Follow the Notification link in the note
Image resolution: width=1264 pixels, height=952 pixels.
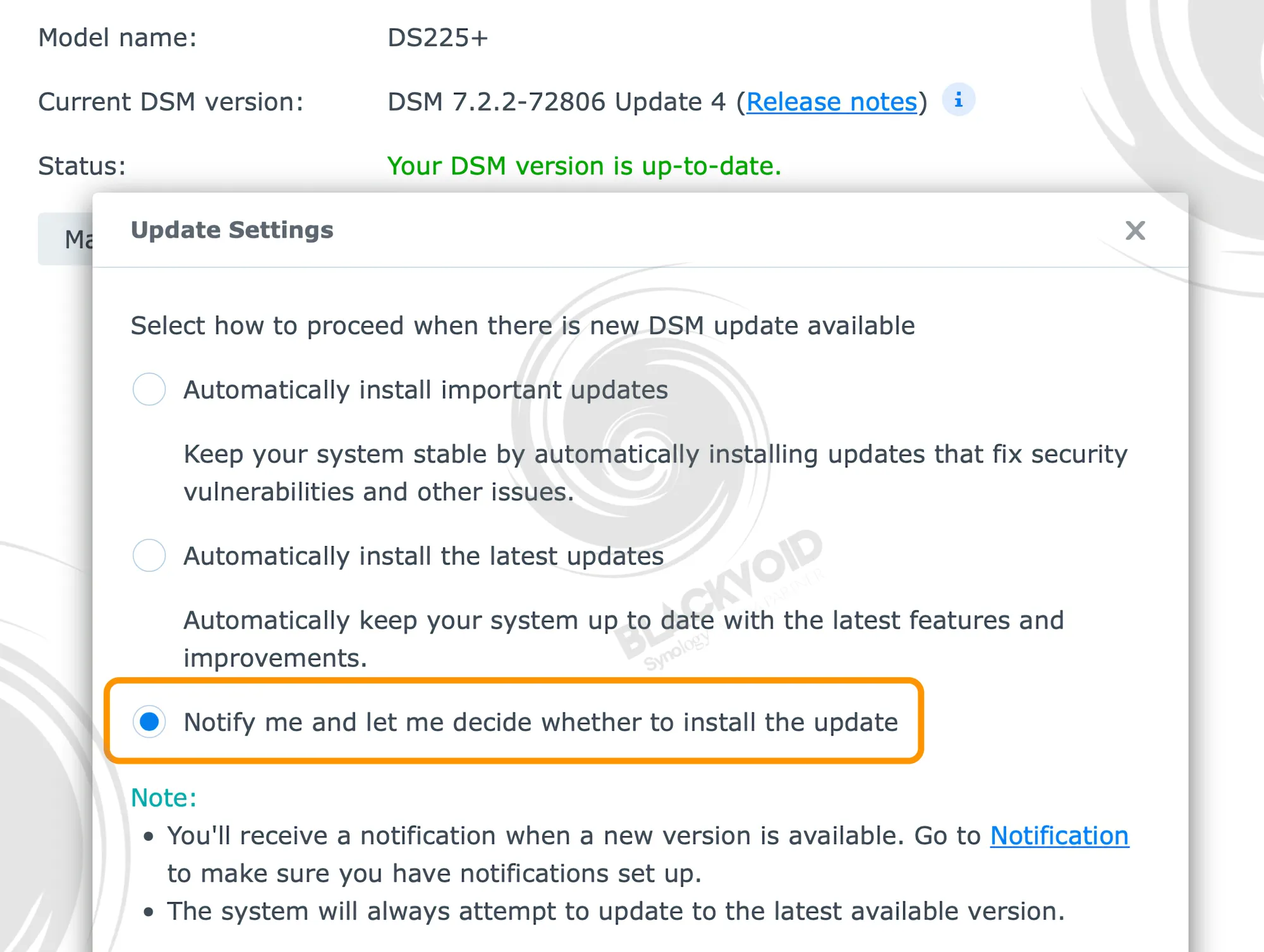point(1059,836)
